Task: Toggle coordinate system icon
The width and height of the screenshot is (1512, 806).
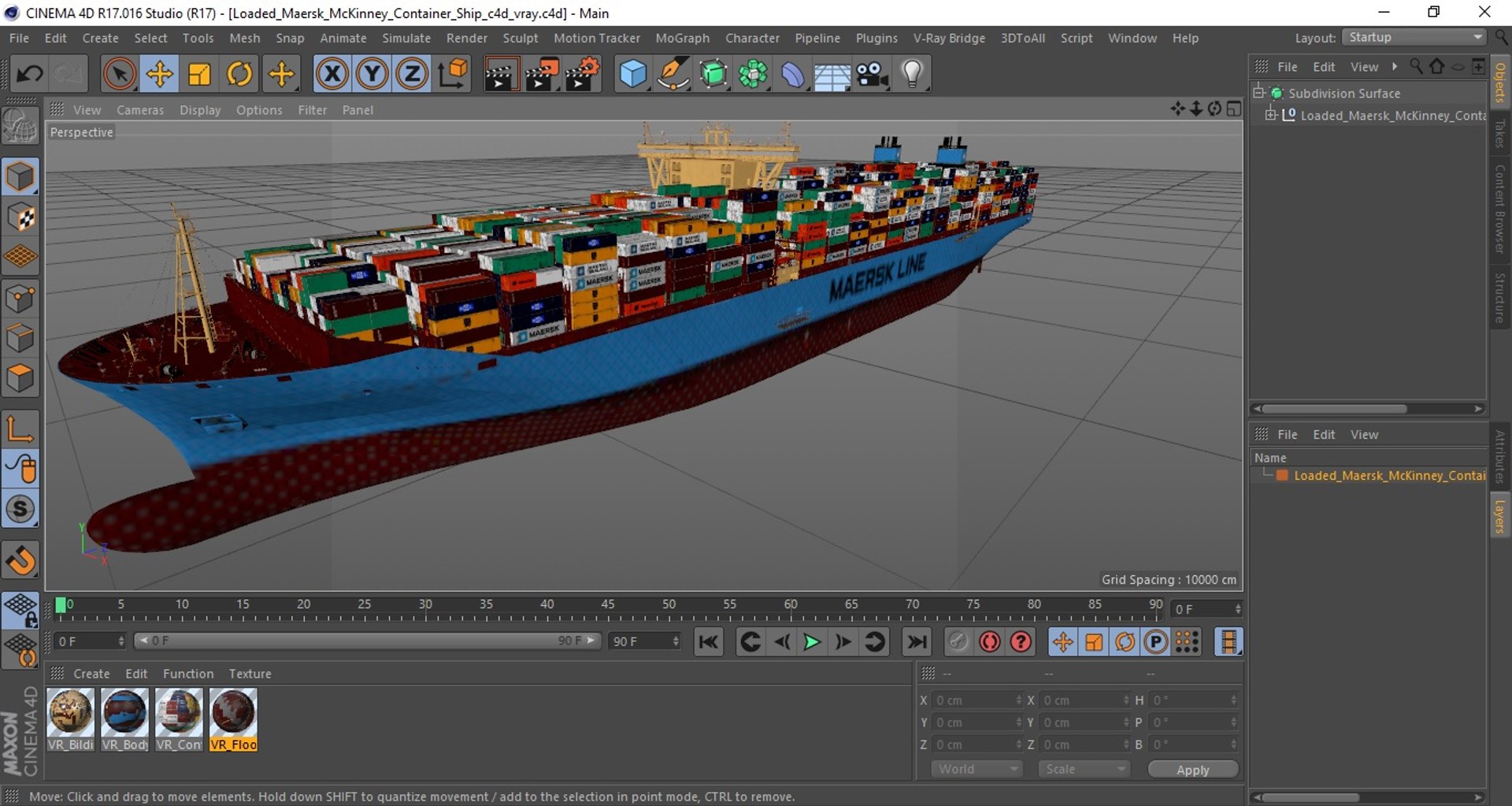Action: click(454, 74)
